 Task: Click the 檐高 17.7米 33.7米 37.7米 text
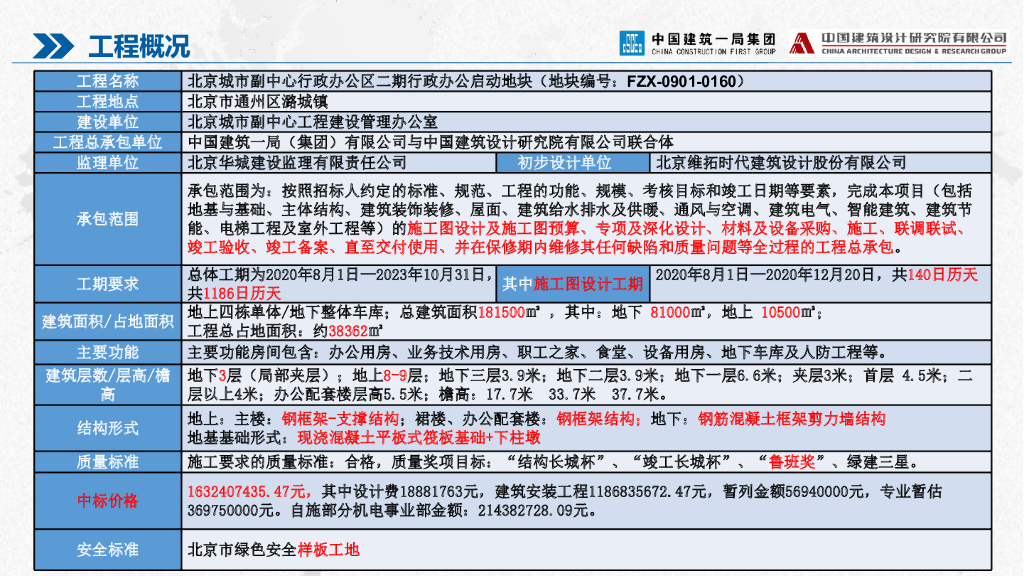coord(552,394)
